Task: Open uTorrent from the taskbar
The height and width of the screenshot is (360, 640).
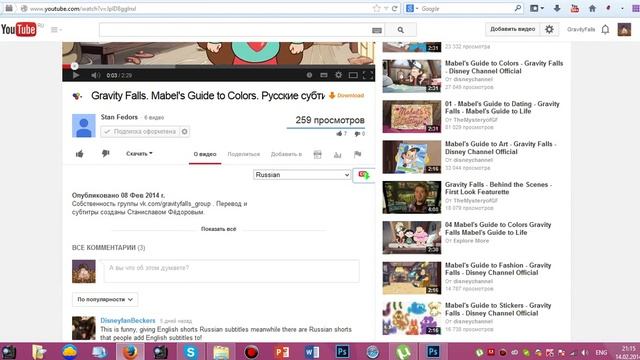Action: 403,352
